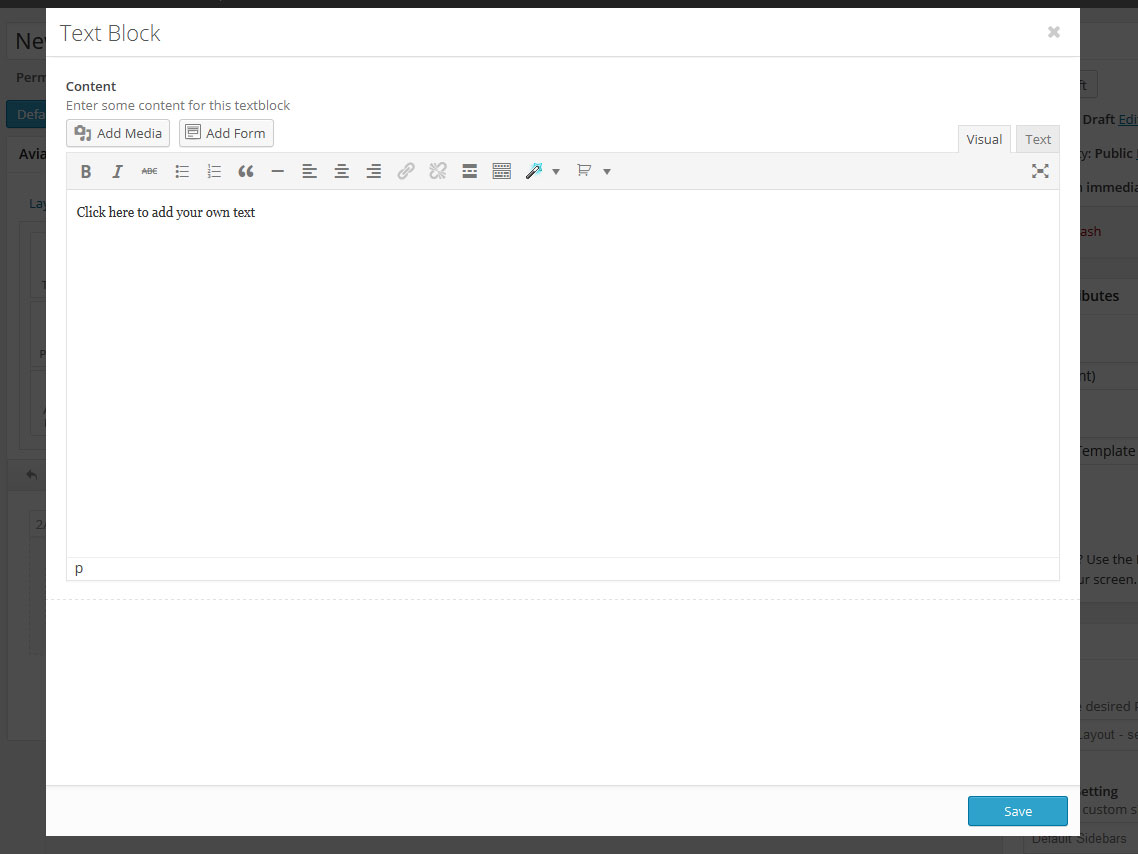Click the undo arrow in background page
This screenshot has height=854, width=1138.
(31, 475)
